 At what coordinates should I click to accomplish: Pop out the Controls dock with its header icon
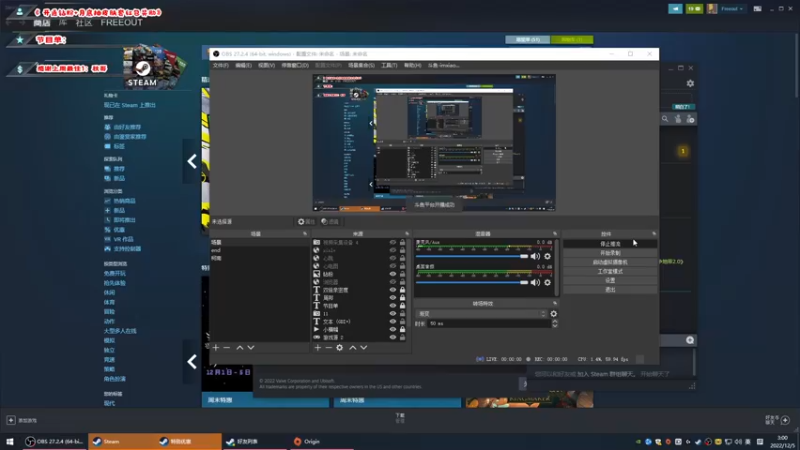654,234
